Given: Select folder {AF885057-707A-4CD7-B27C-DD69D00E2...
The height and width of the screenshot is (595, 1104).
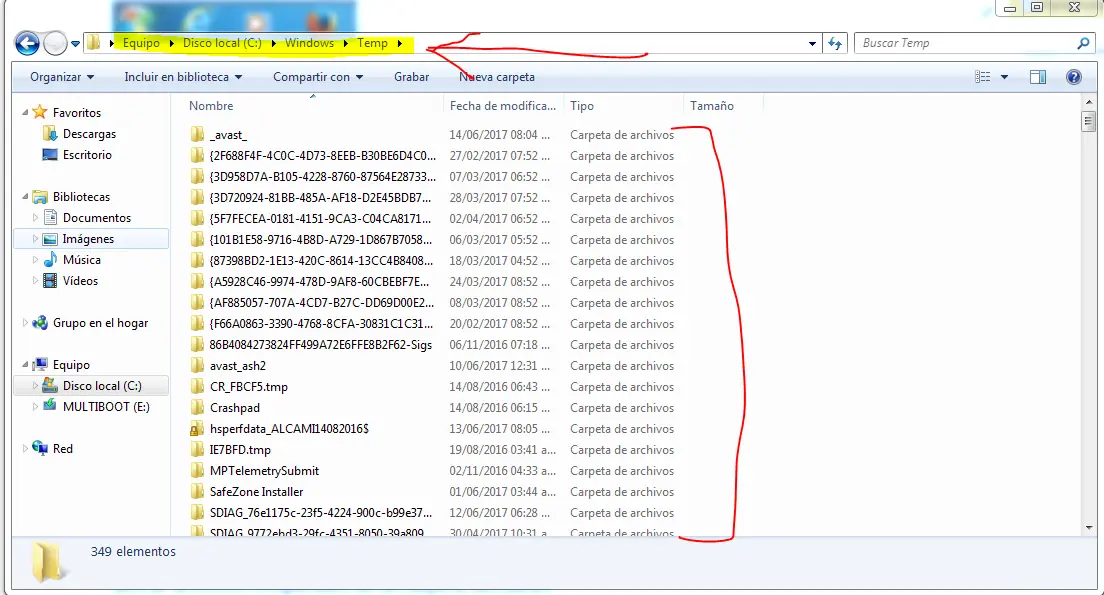Looking at the screenshot, I should click(x=322, y=303).
